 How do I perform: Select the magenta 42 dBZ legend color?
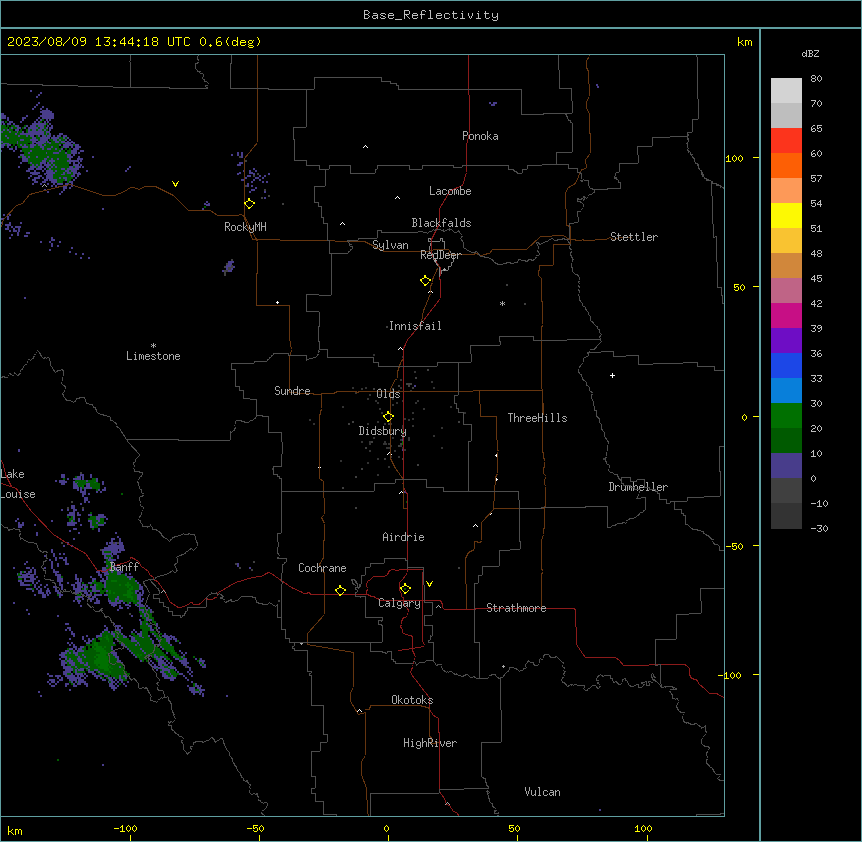click(786, 315)
